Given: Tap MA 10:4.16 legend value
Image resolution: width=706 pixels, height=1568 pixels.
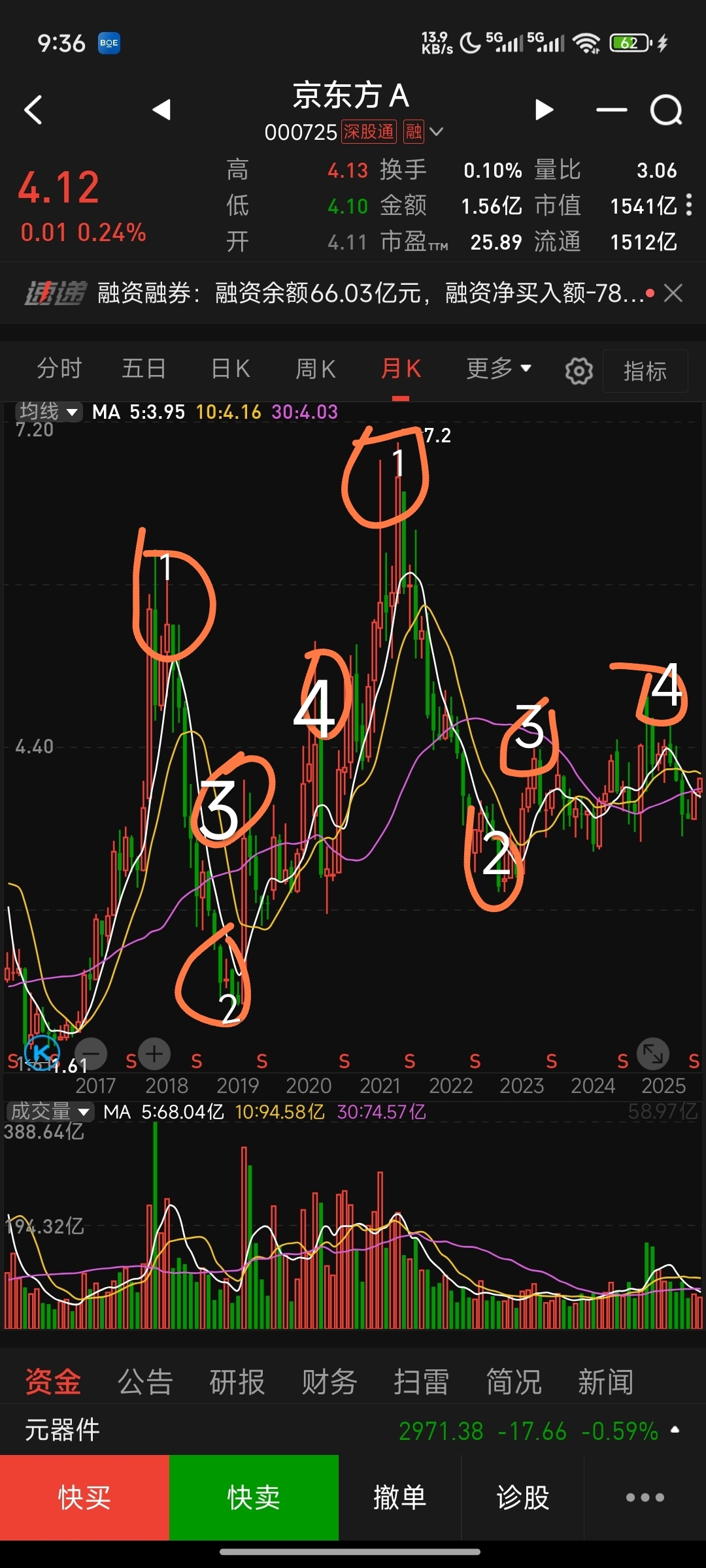Looking at the screenshot, I should coord(228,412).
